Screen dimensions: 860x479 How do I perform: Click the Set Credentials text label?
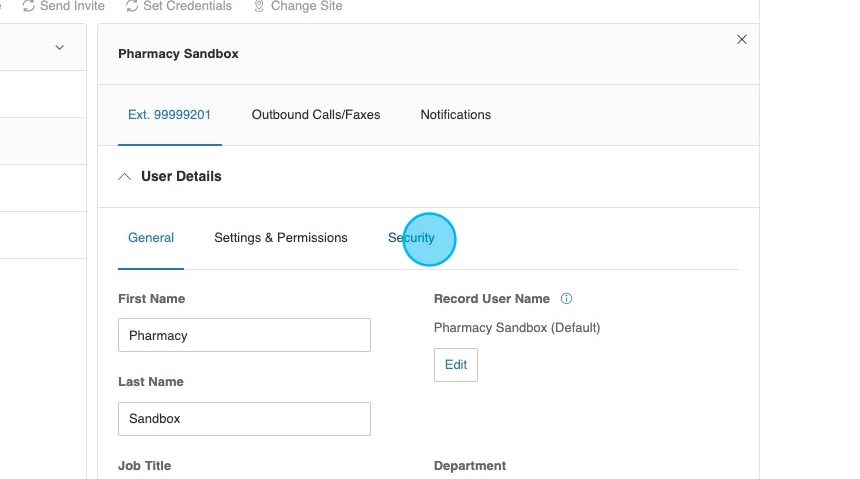187,6
